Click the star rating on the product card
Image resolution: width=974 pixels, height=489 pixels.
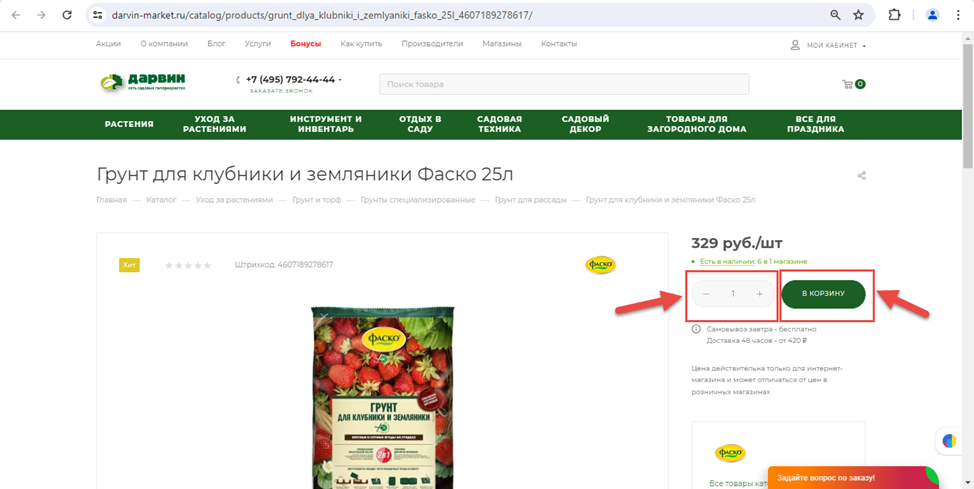tap(188, 265)
